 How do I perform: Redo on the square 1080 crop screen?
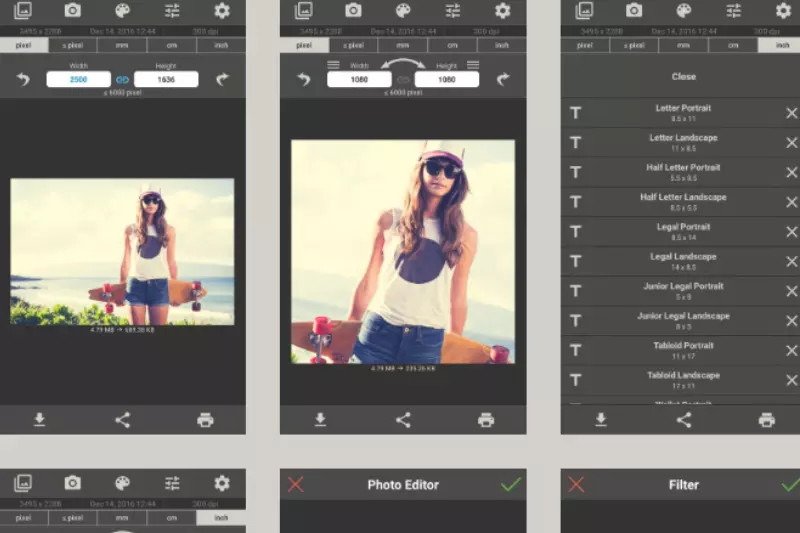(x=503, y=79)
